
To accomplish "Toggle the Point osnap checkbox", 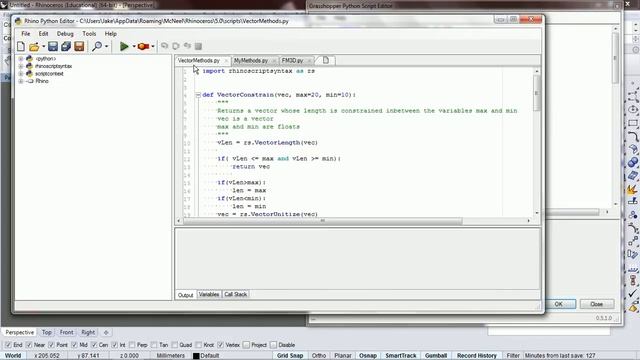I will [x=51, y=345].
